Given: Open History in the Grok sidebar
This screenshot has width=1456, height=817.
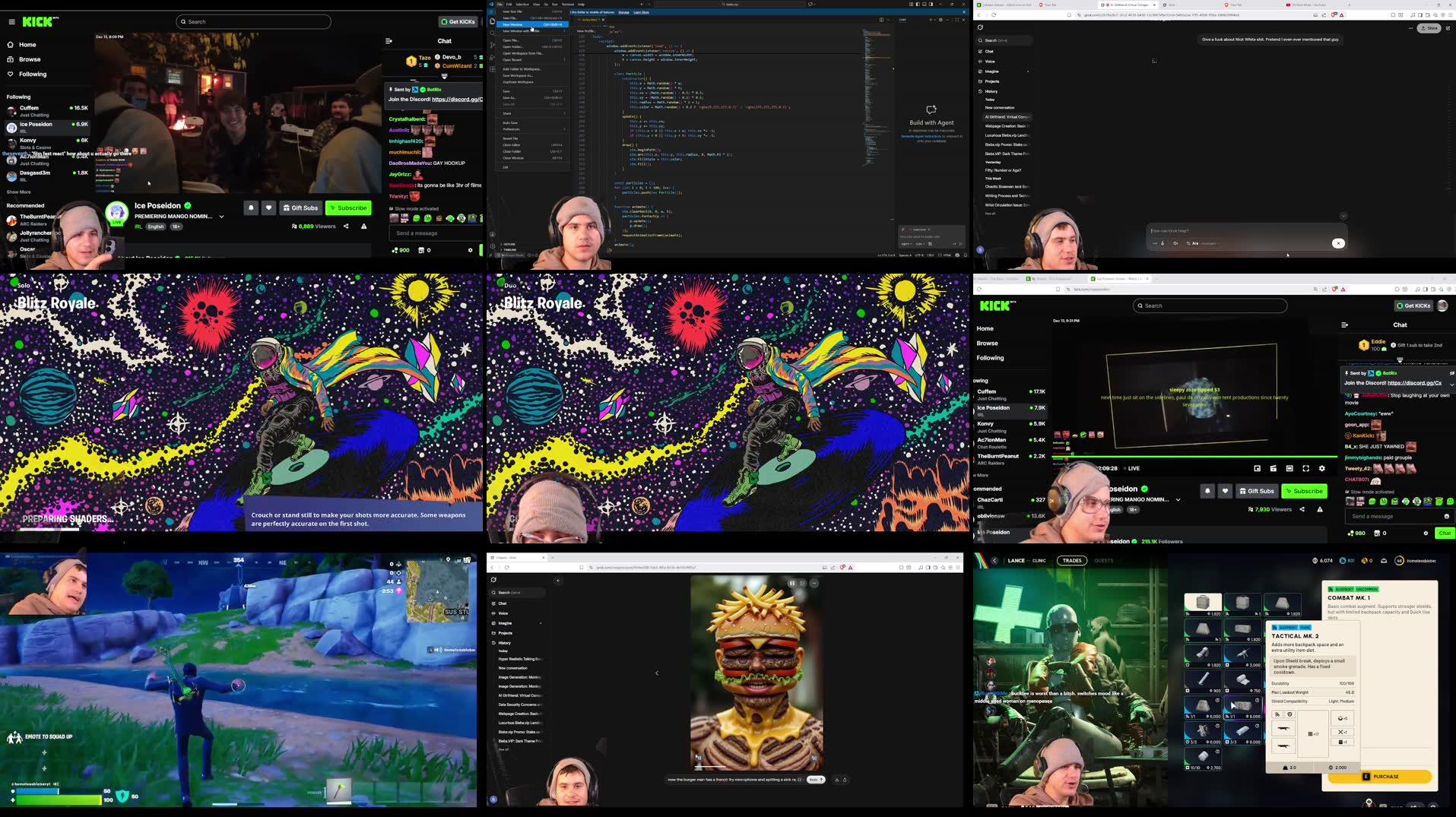Looking at the screenshot, I should pos(991,91).
